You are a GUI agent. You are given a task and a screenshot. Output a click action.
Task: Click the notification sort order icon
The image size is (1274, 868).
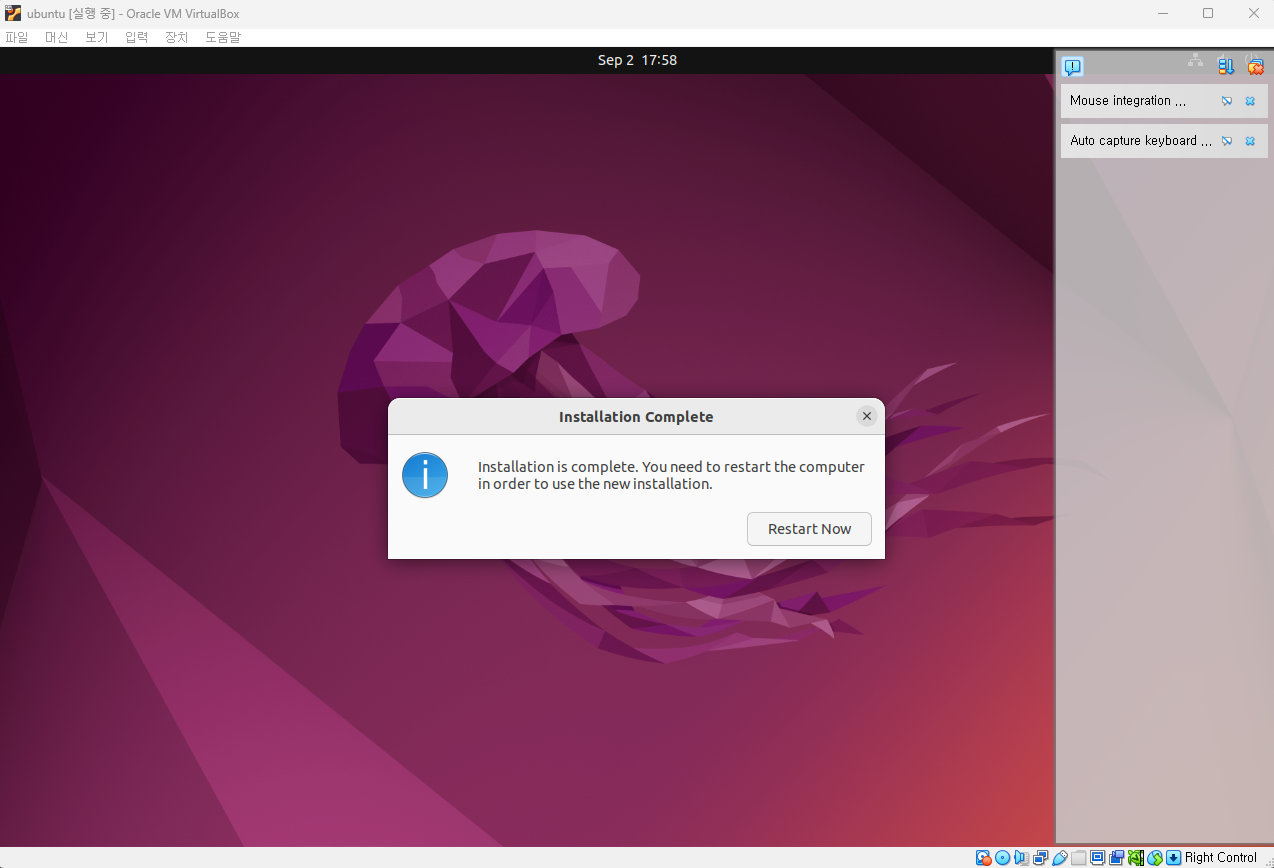(x=1226, y=66)
